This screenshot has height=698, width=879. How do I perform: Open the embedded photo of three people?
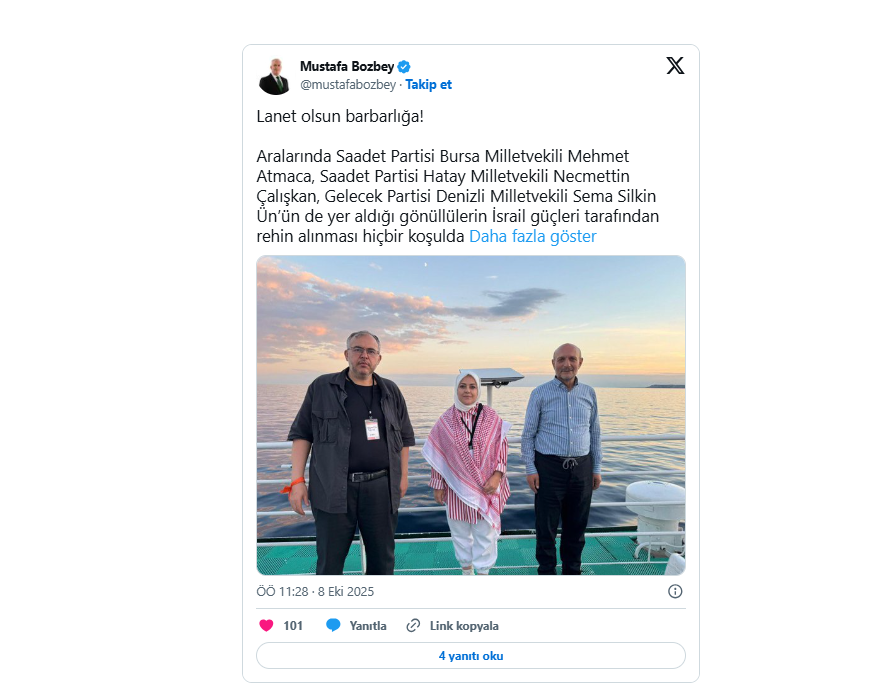(471, 415)
